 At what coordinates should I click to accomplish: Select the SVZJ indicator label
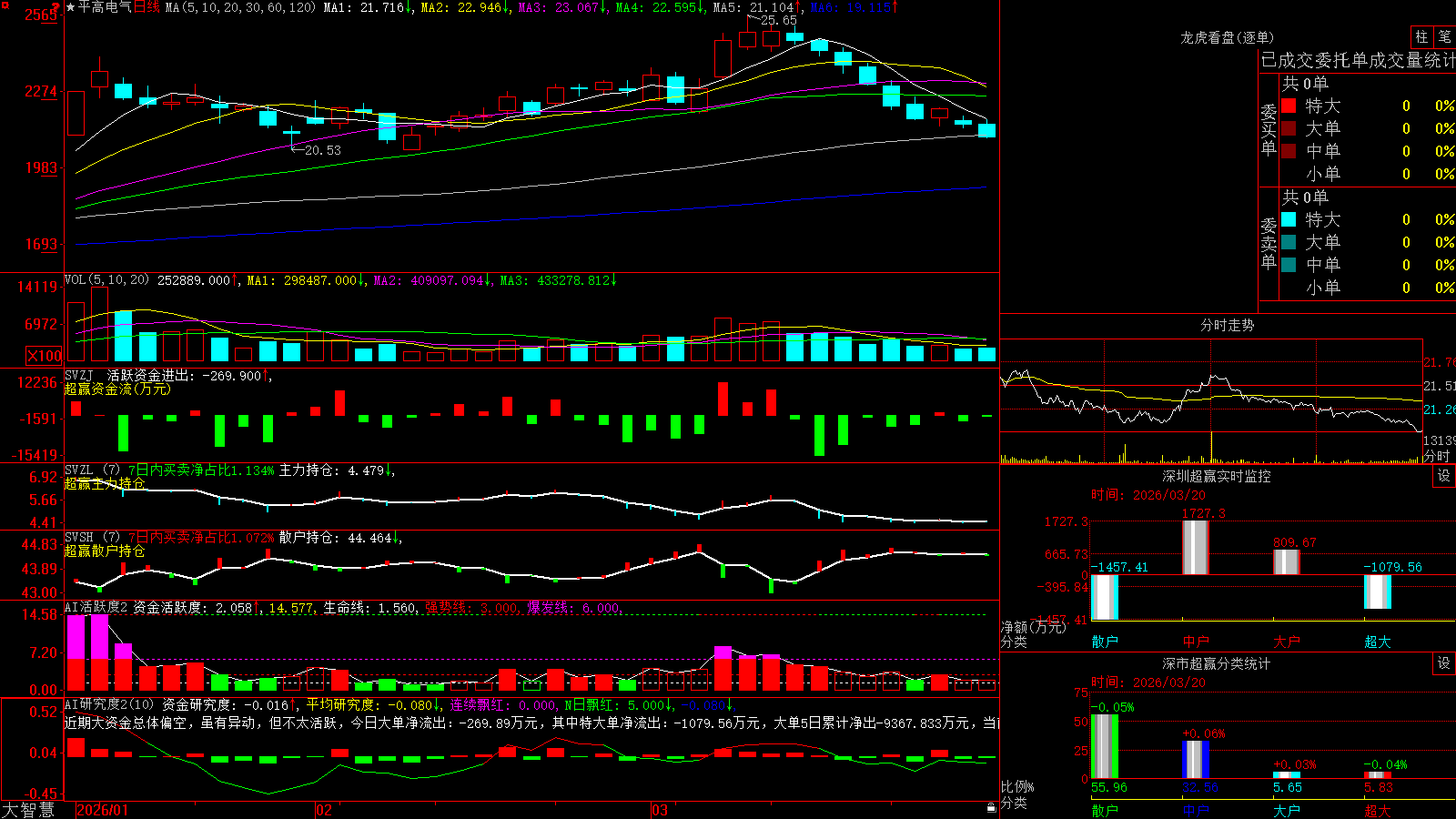point(79,375)
